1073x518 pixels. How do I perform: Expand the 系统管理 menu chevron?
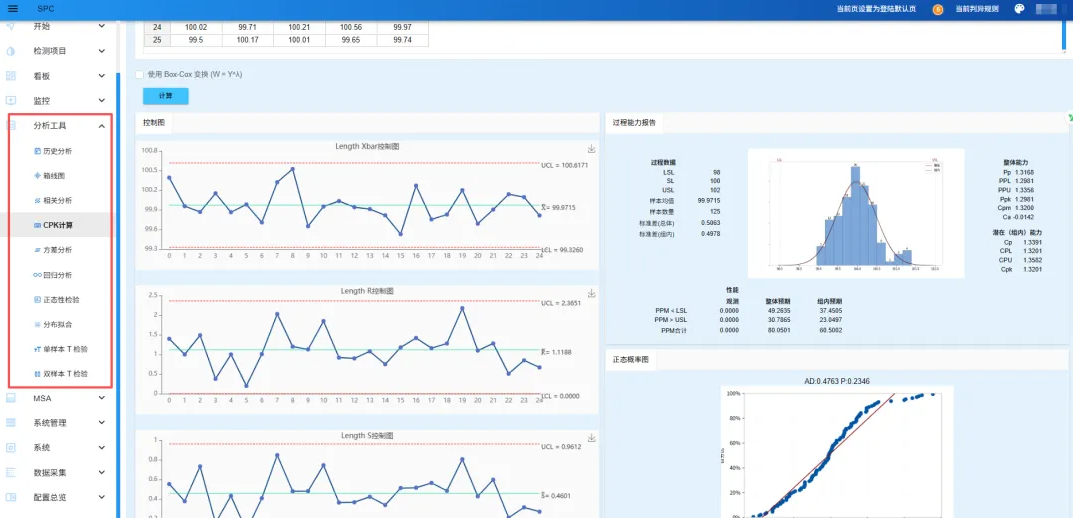pyautogui.click(x=102, y=423)
